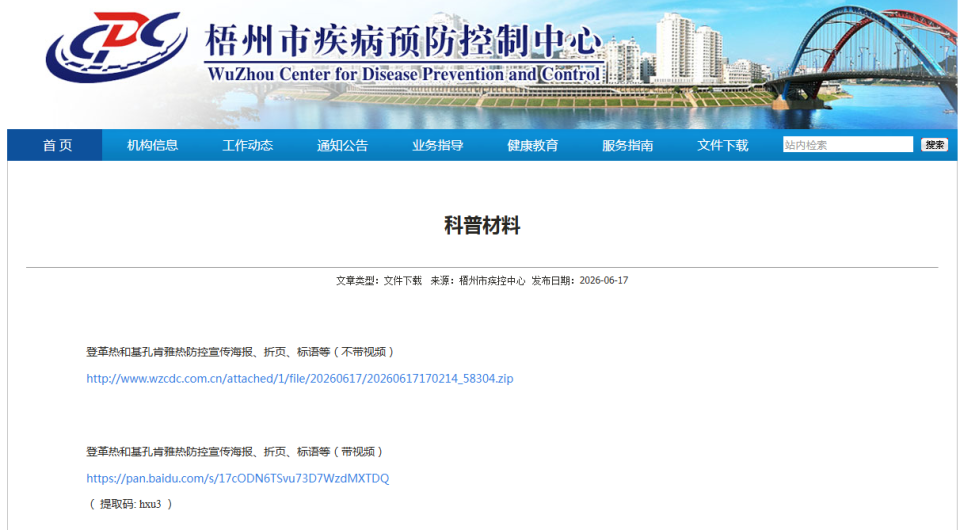Screen dimensions: 960x530
Task: Go to 服务指南 page
Action: click(x=628, y=145)
